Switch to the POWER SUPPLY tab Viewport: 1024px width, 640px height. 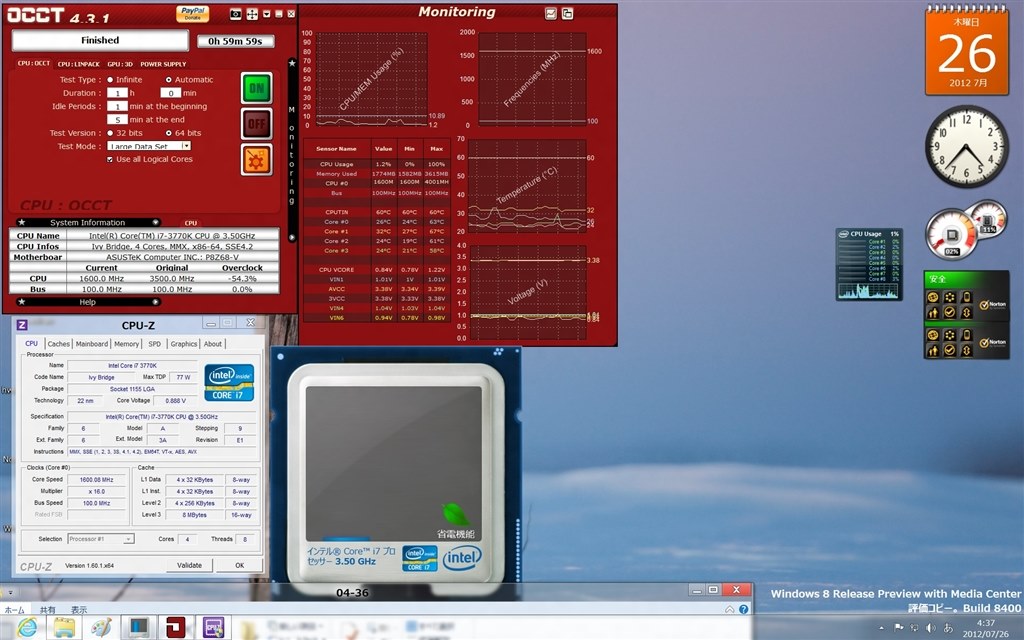(x=163, y=64)
